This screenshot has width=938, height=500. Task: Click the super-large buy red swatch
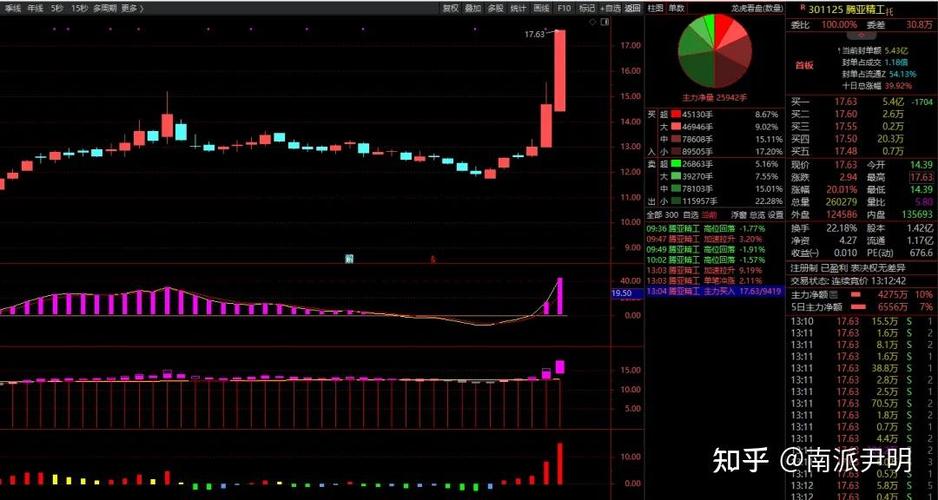[x=675, y=114]
